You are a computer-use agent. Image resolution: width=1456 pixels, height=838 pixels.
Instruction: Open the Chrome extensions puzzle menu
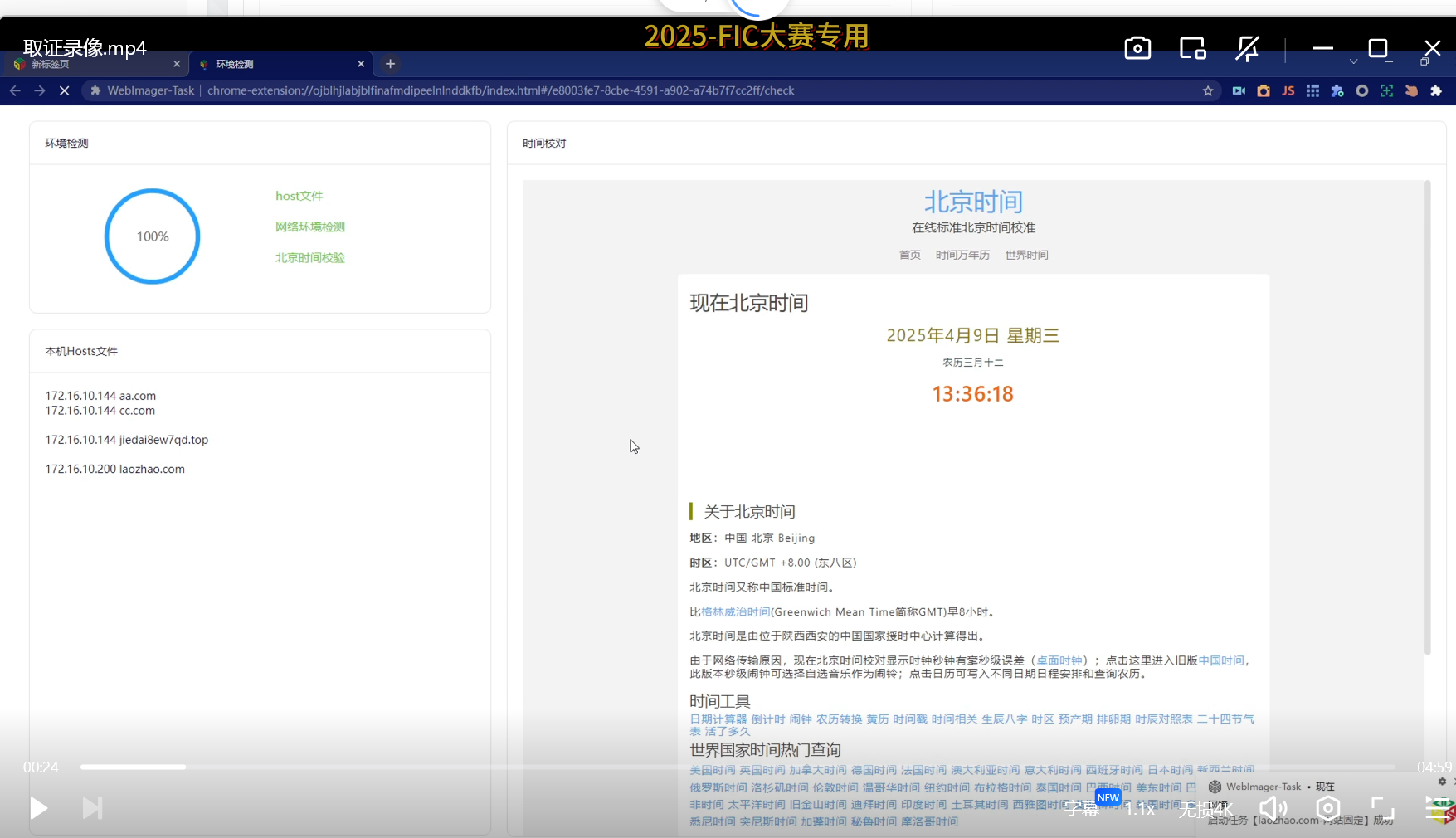coord(1436,90)
